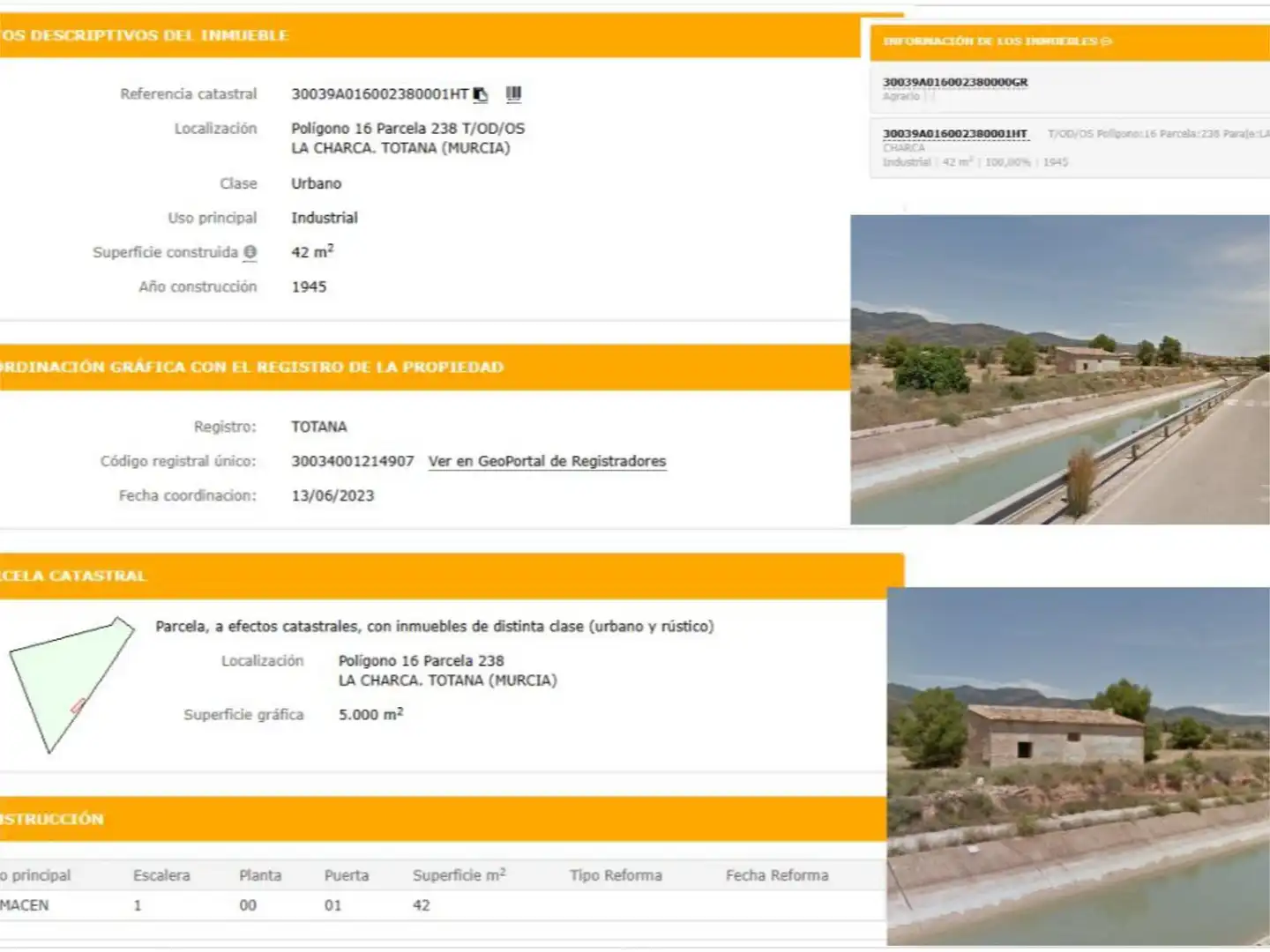Viewport: 1270px width, 952px height.
Task: Select text 'Polígono 16 Parcela 238 T/OD/OS'
Action: click(x=408, y=129)
